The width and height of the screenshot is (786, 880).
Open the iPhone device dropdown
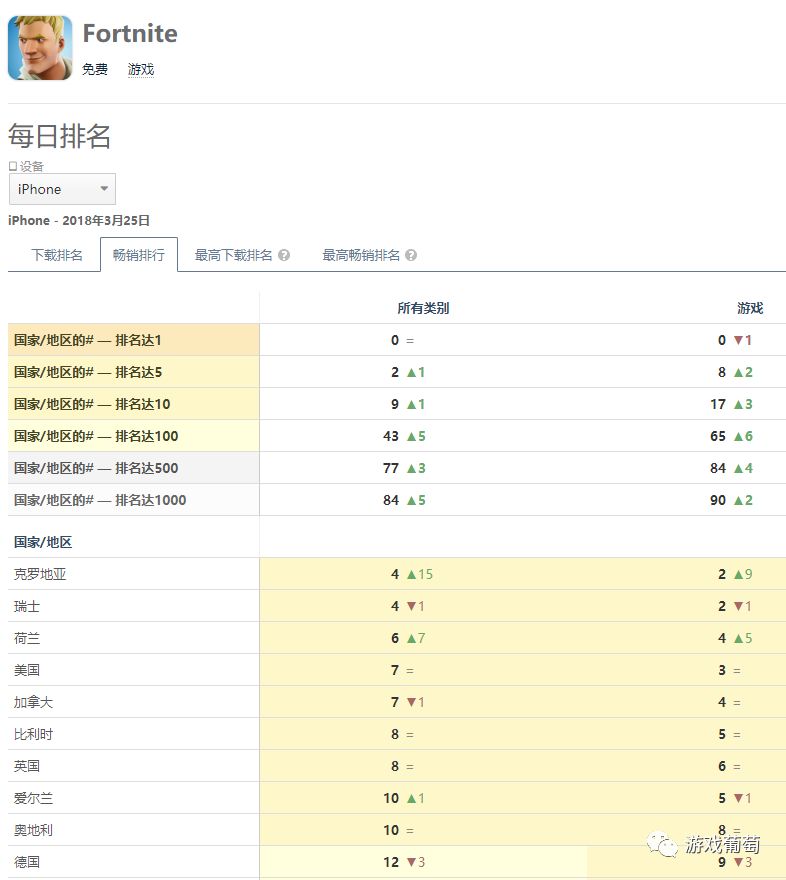click(x=62, y=189)
